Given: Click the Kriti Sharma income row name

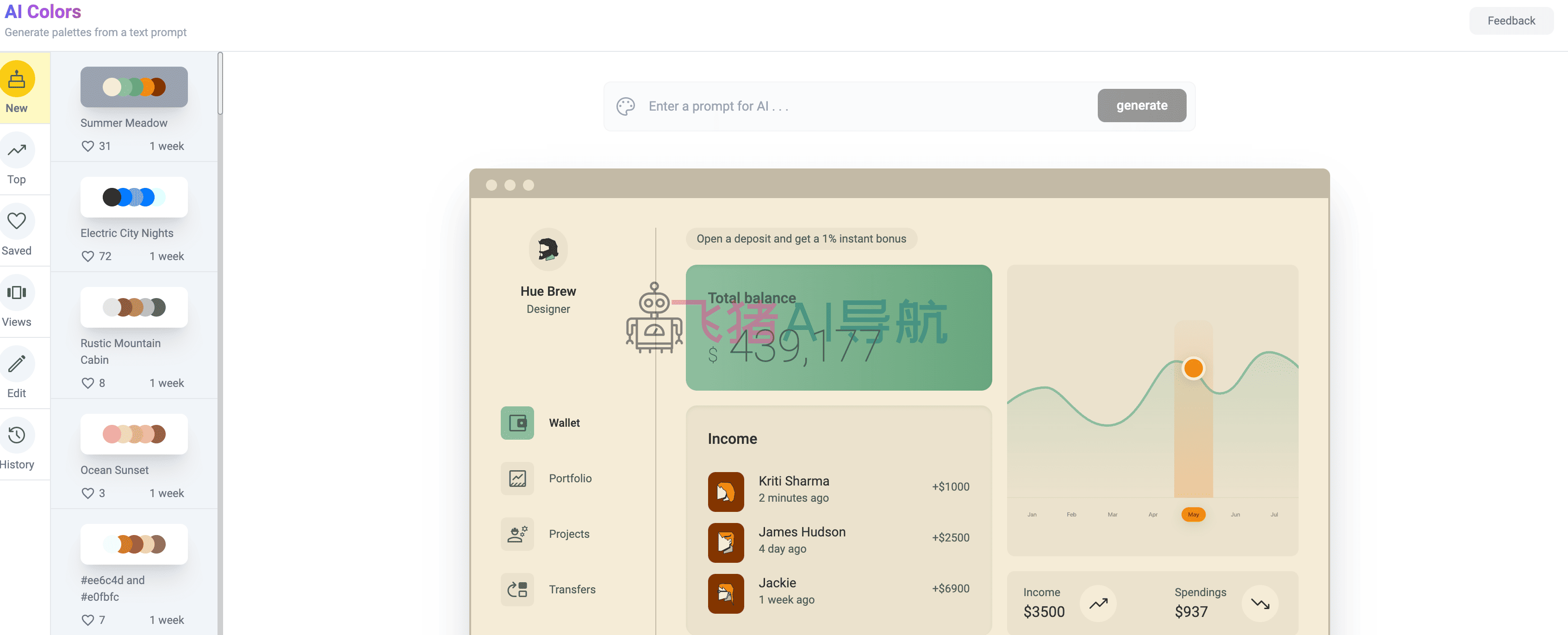Looking at the screenshot, I should pyautogui.click(x=794, y=481).
